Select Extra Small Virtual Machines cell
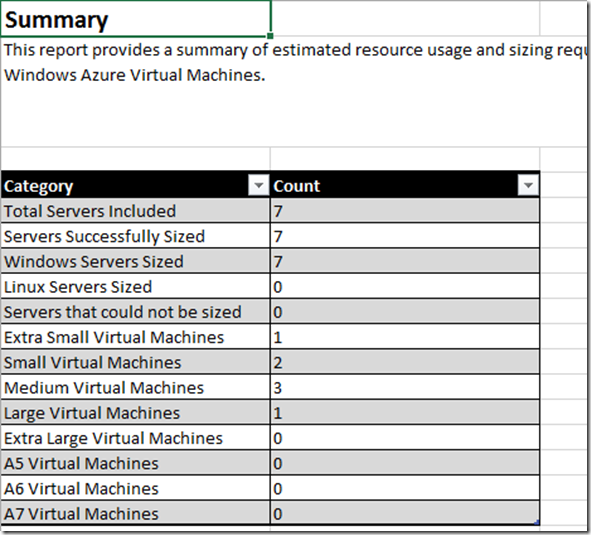 point(135,337)
